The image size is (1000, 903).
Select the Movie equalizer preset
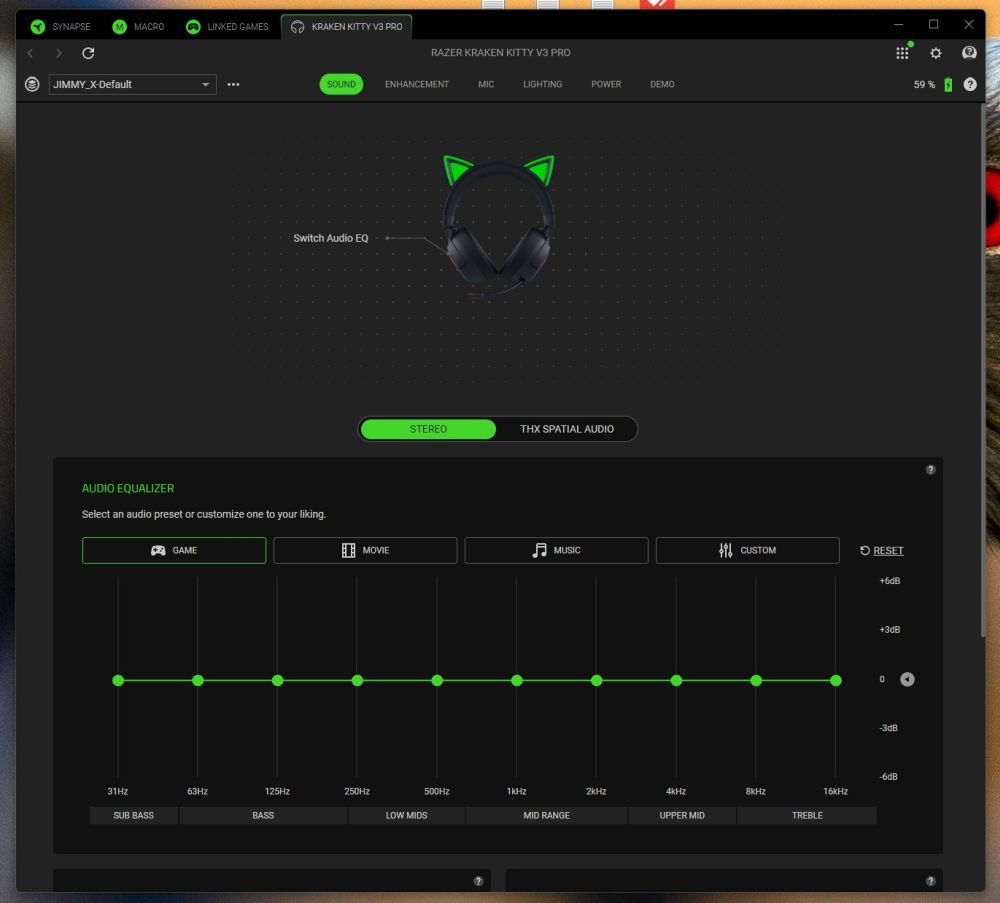[x=365, y=550]
